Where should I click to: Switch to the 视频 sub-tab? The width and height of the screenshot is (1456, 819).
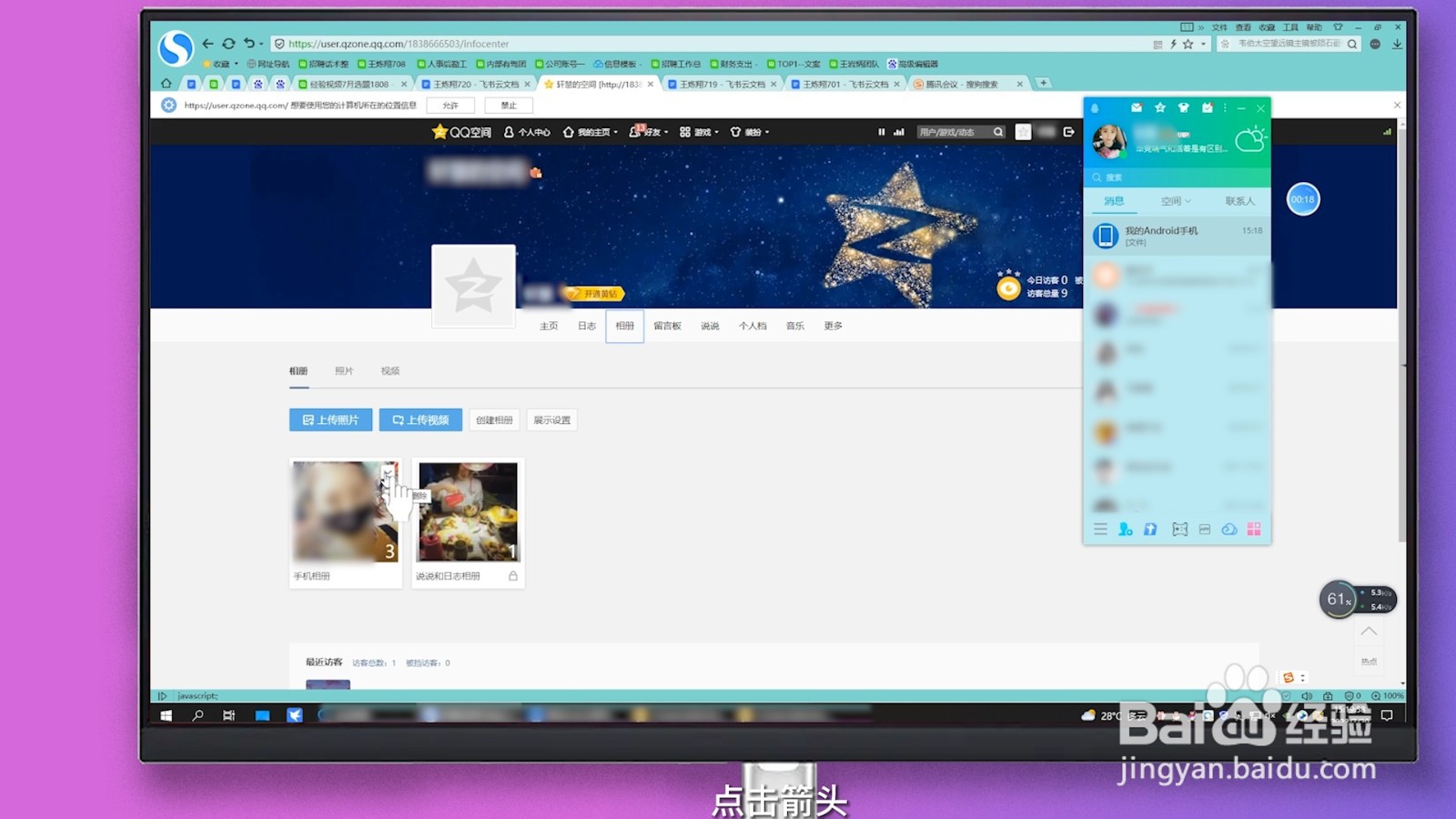(390, 371)
